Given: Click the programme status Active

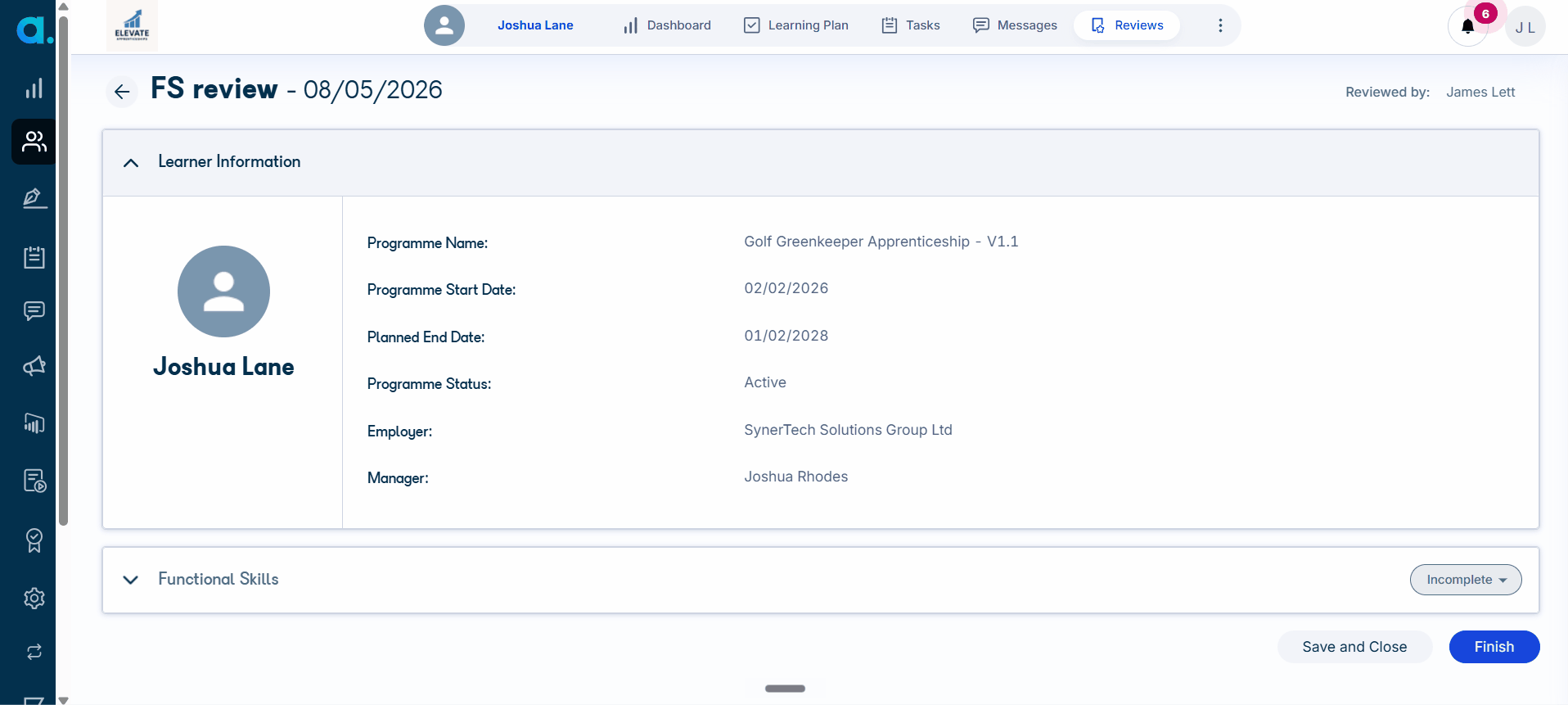Looking at the screenshot, I should (765, 382).
